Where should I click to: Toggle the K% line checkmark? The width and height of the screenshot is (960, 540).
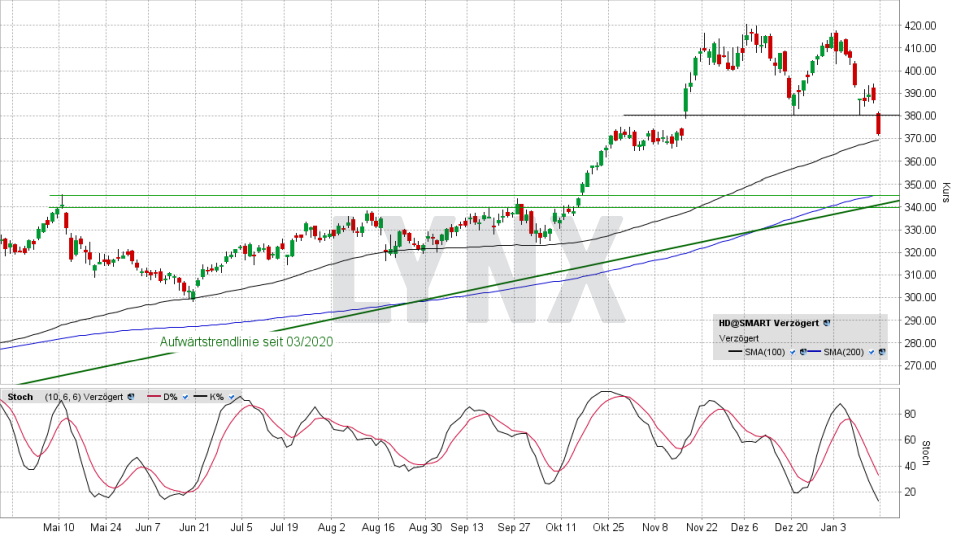231,397
